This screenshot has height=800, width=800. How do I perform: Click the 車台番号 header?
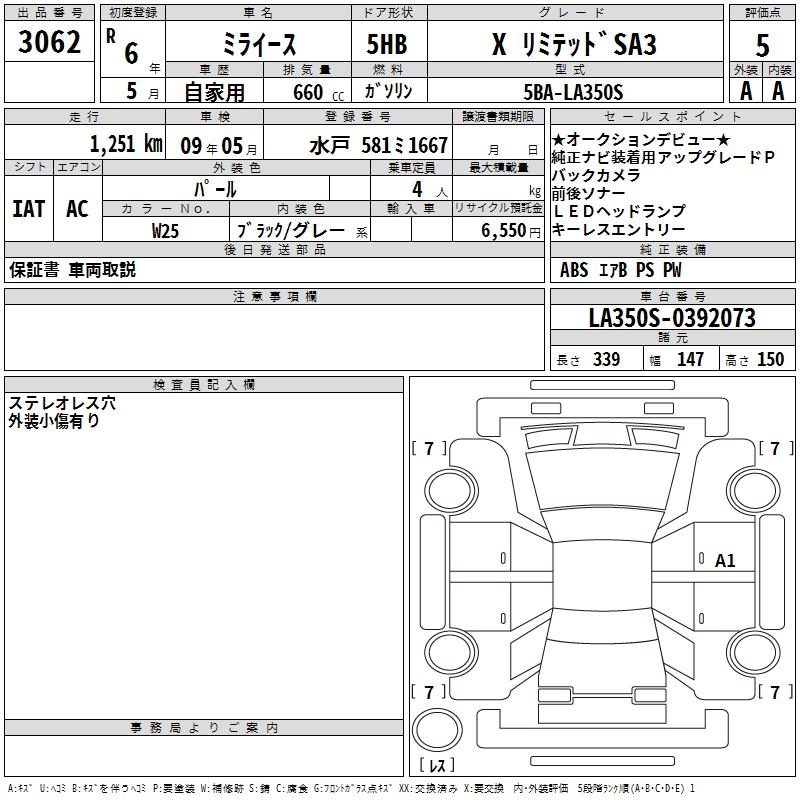click(x=672, y=296)
